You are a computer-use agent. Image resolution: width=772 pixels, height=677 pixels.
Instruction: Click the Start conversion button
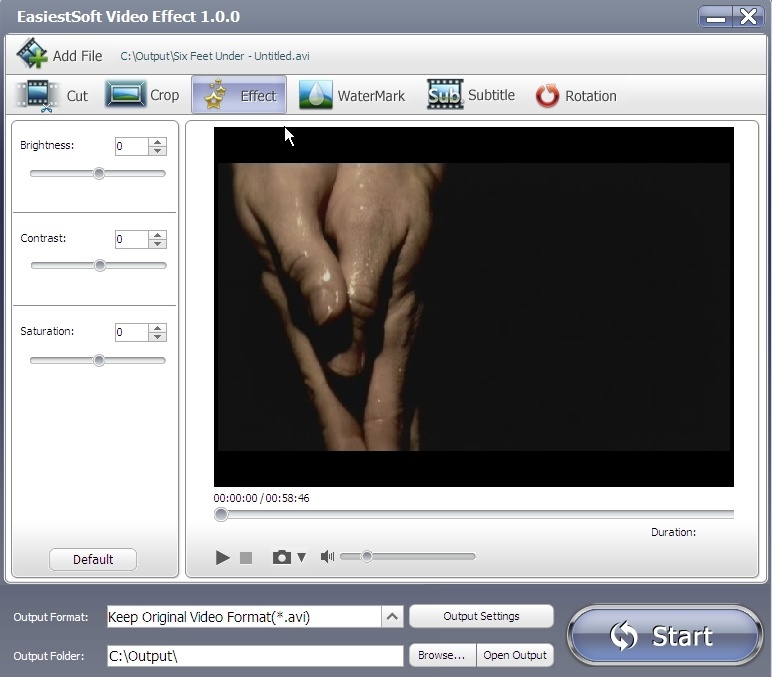pos(665,636)
